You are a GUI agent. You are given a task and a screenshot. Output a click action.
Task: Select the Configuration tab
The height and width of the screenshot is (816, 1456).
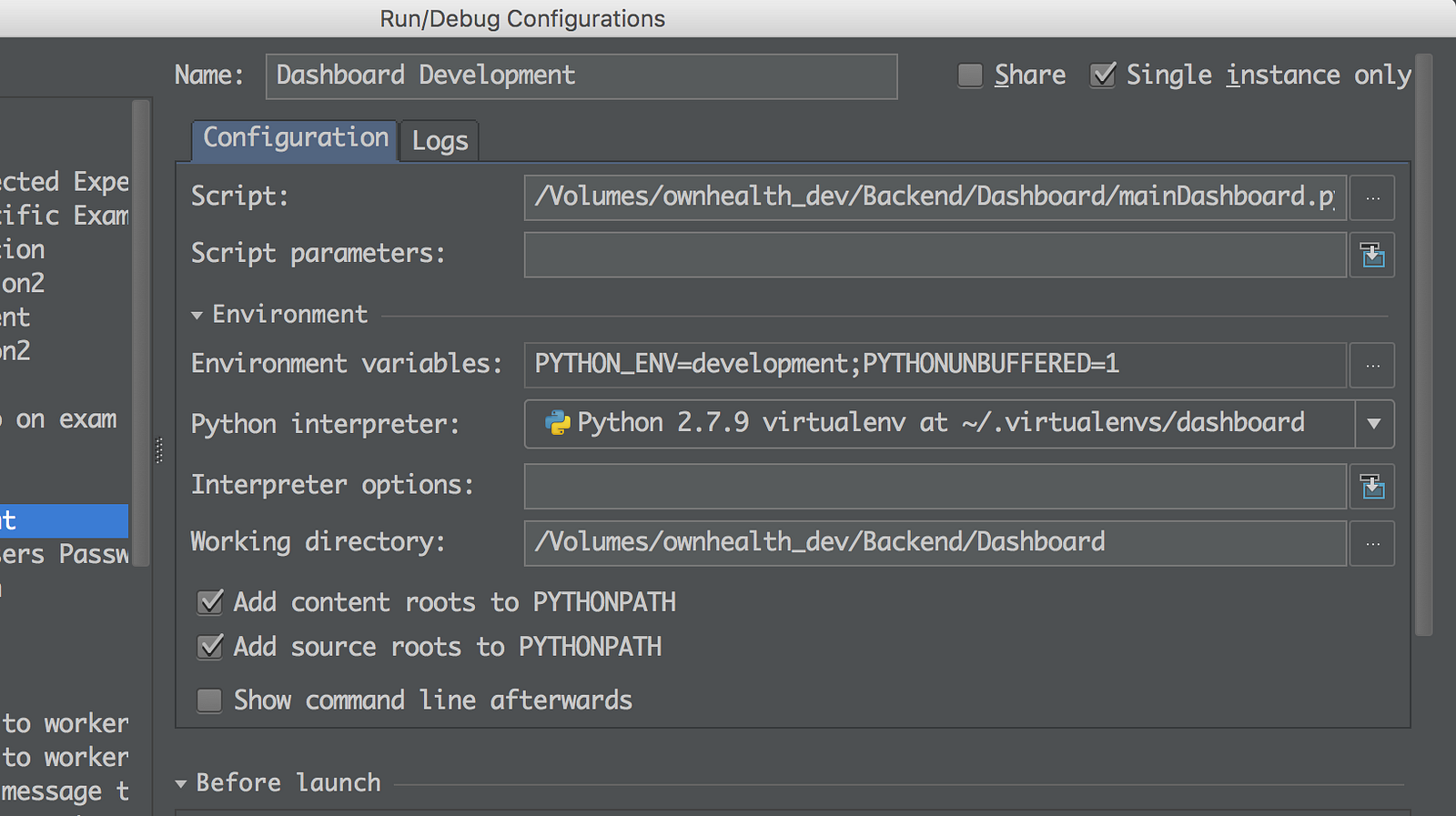pos(296,138)
